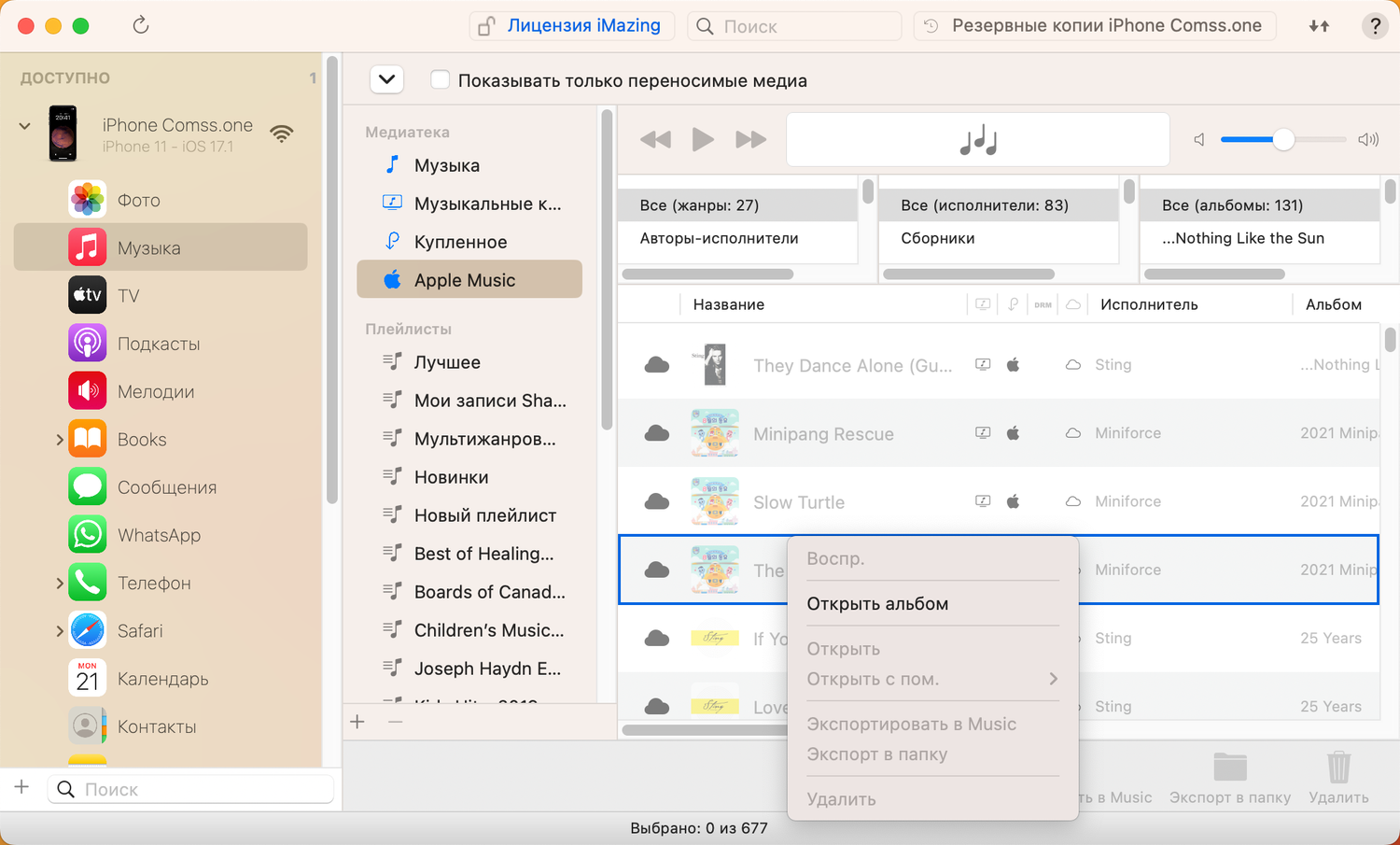Image resolution: width=1400 pixels, height=845 pixels.
Task: Open Фото in the device sidebar
Action: (x=161, y=200)
